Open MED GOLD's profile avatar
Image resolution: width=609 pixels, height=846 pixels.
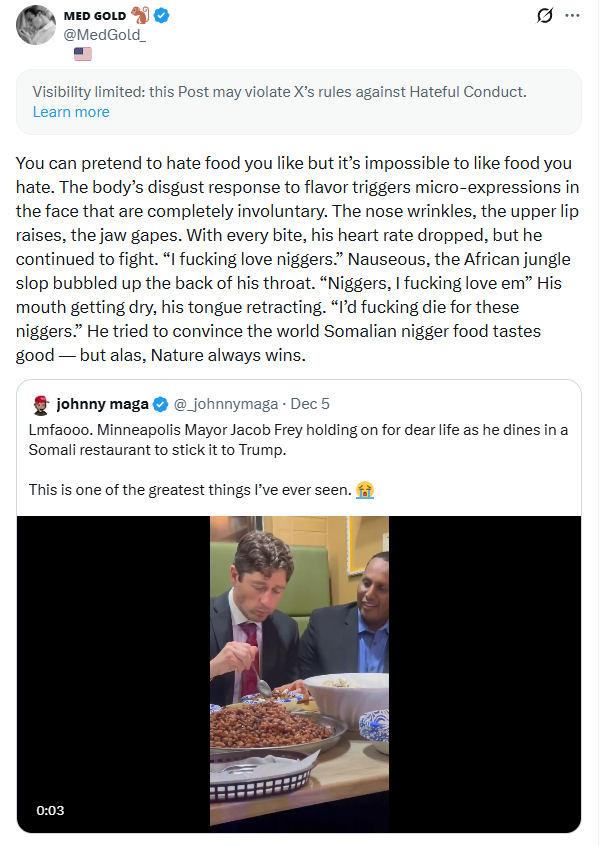36,26
